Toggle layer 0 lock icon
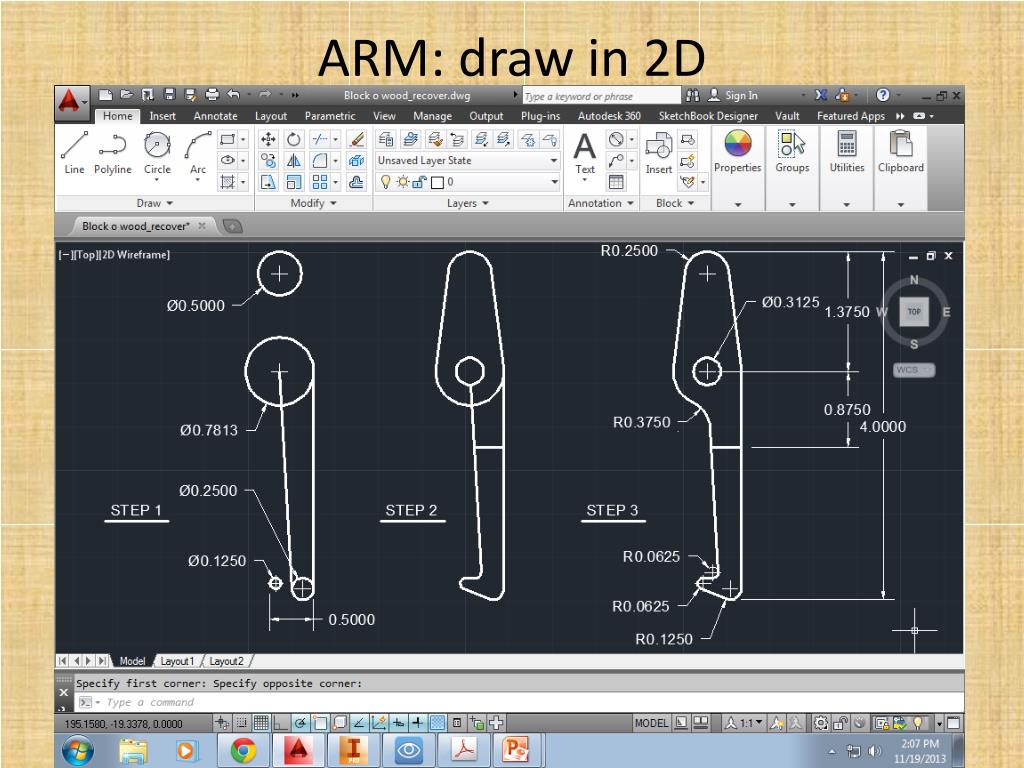1024x768 pixels. coord(419,182)
